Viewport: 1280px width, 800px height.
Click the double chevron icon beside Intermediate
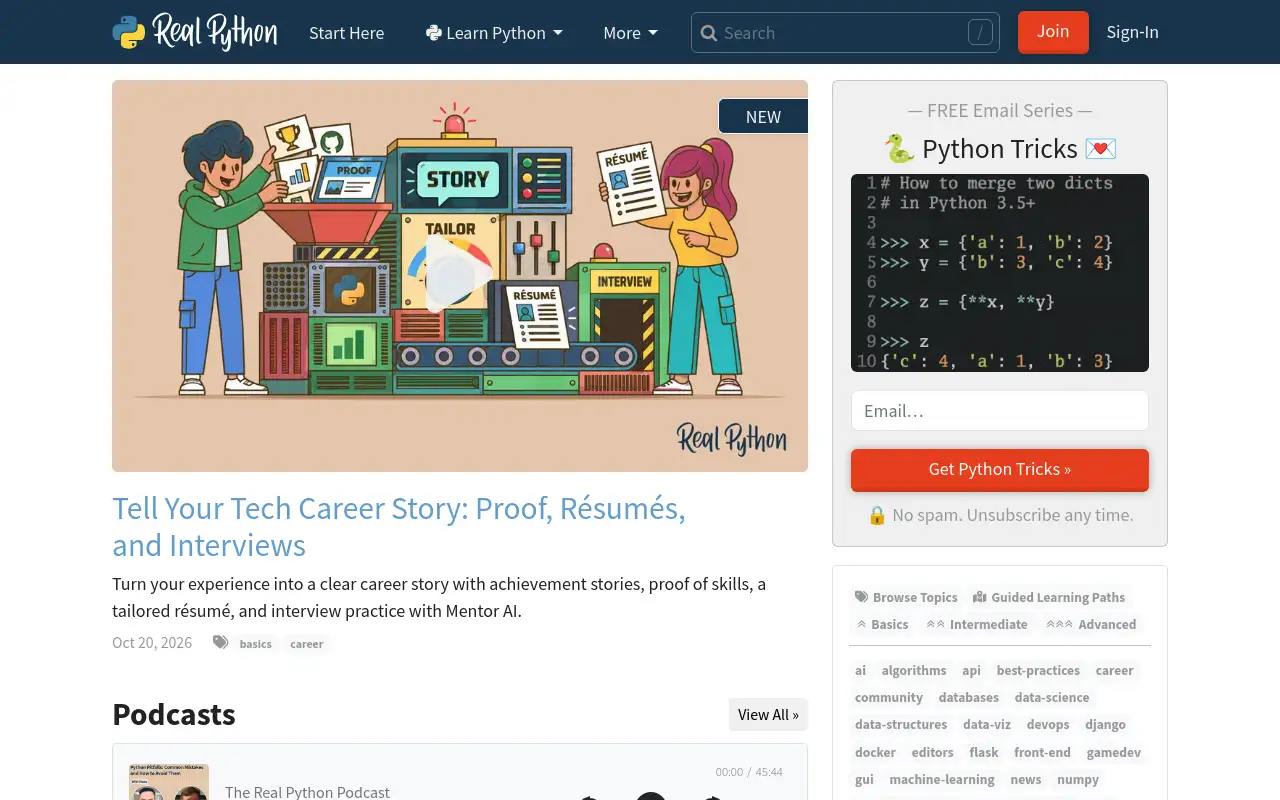pos(935,624)
